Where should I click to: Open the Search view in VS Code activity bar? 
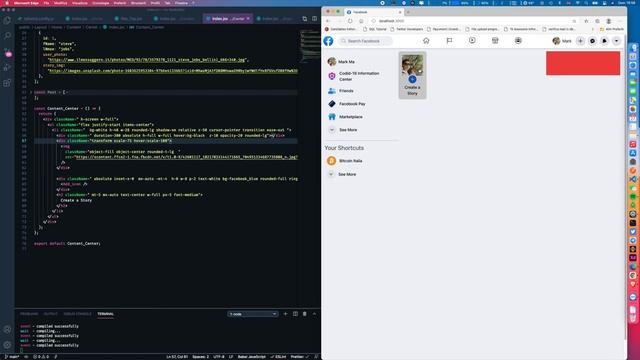(7, 36)
